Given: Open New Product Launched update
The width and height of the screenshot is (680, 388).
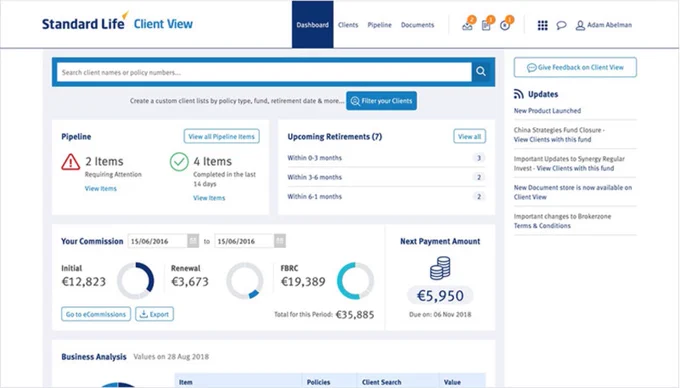Looking at the screenshot, I should (x=547, y=111).
